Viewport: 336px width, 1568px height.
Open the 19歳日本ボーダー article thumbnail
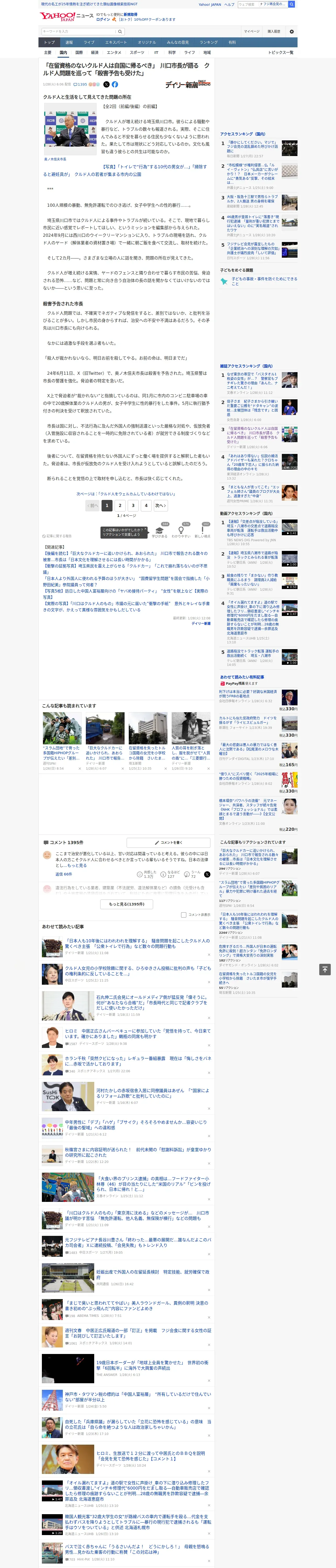[68, 1368]
